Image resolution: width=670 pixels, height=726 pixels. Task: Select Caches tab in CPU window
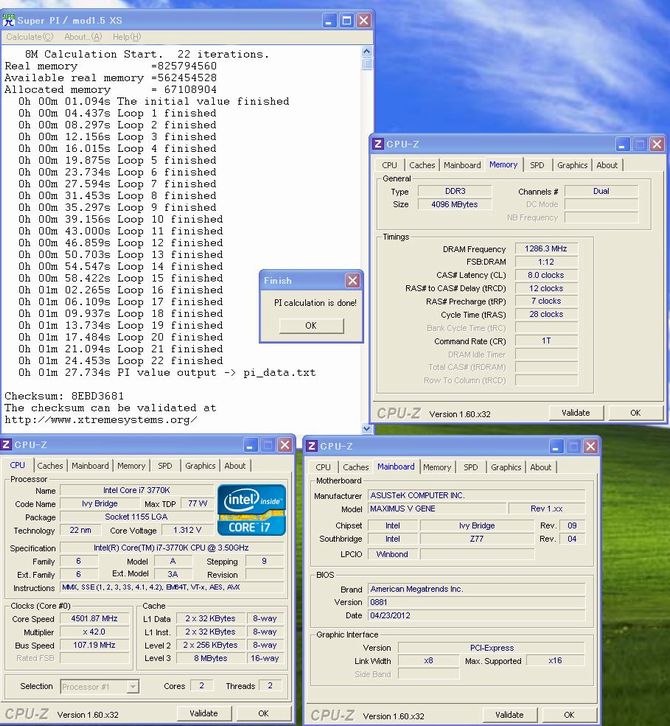(x=50, y=466)
